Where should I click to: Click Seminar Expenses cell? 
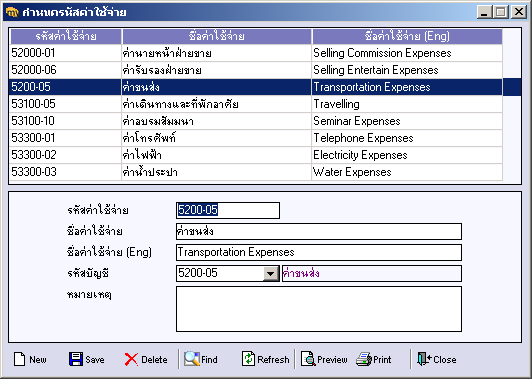[x=407, y=121]
